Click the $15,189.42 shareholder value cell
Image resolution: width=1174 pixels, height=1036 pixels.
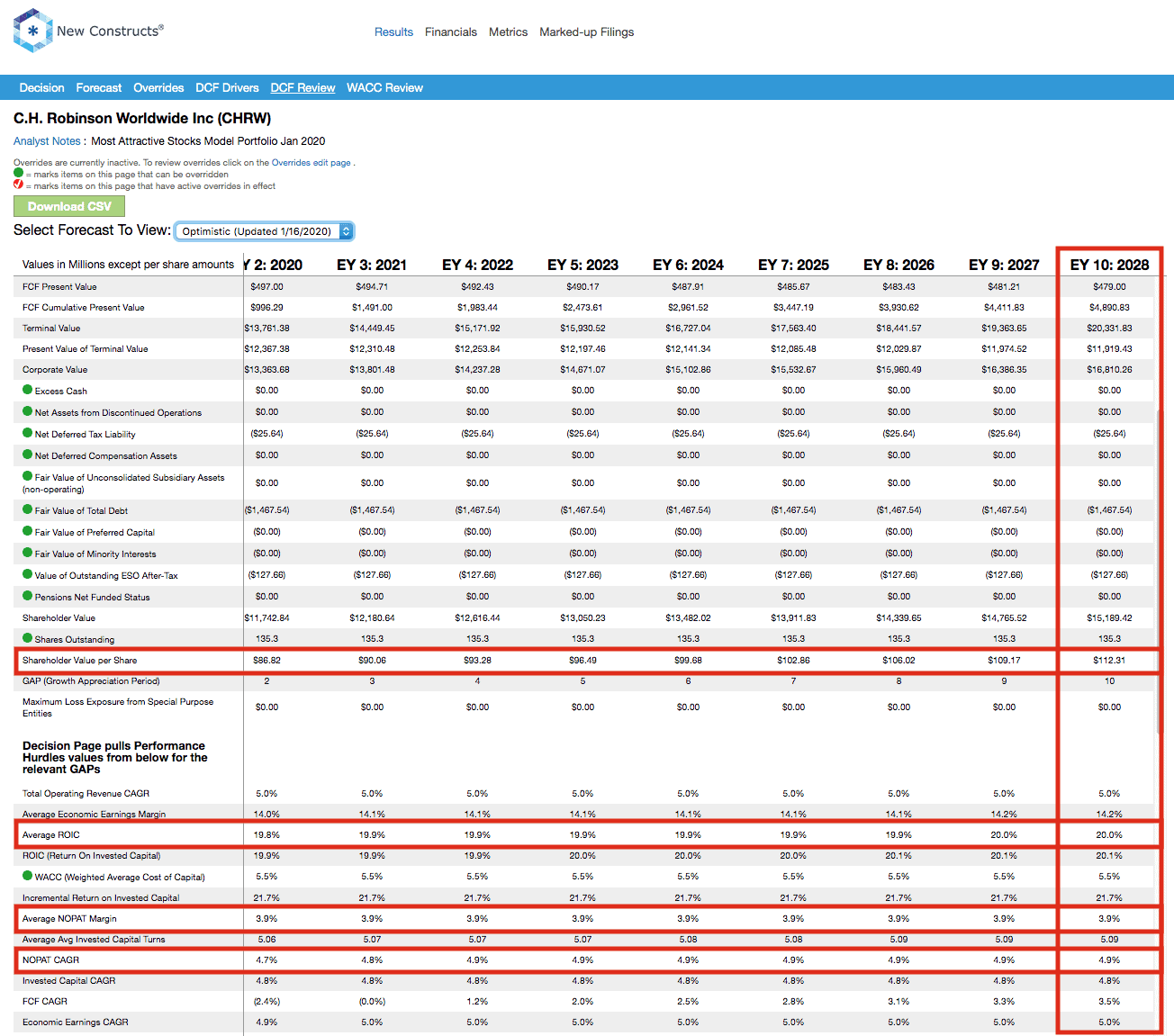tap(1109, 617)
